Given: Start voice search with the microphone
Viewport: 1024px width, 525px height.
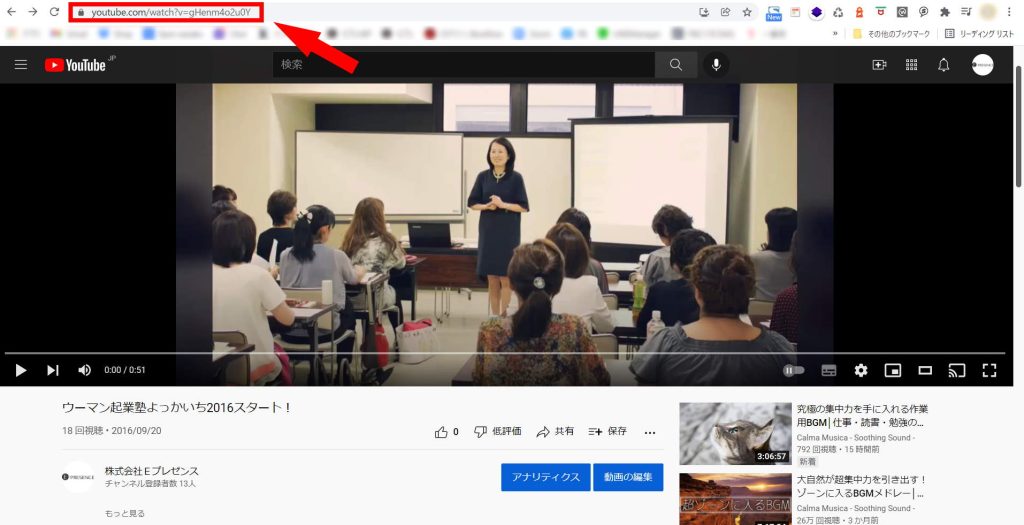Looking at the screenshot, I should [x=716, y=65].
